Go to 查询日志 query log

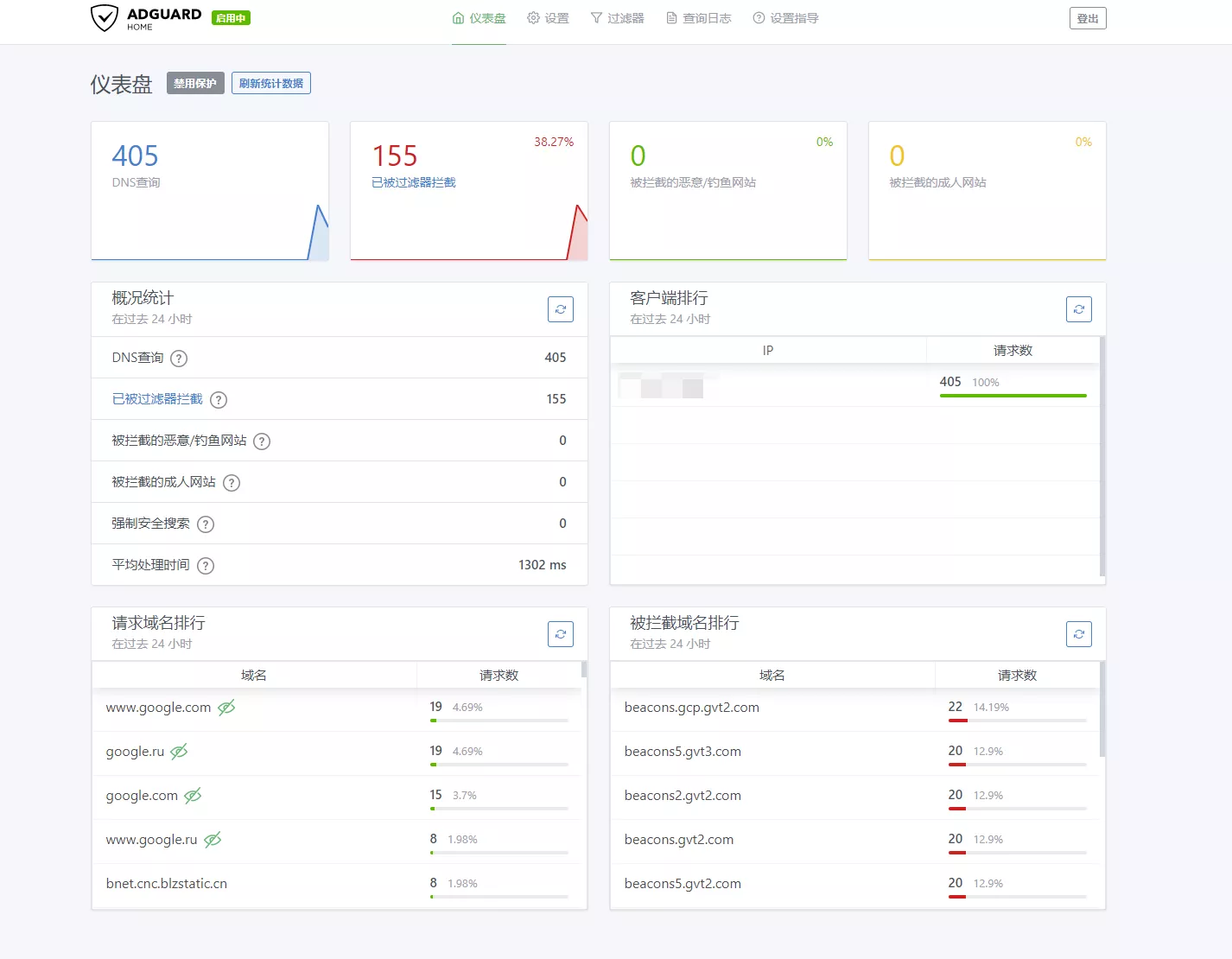[x=699, y=18]
